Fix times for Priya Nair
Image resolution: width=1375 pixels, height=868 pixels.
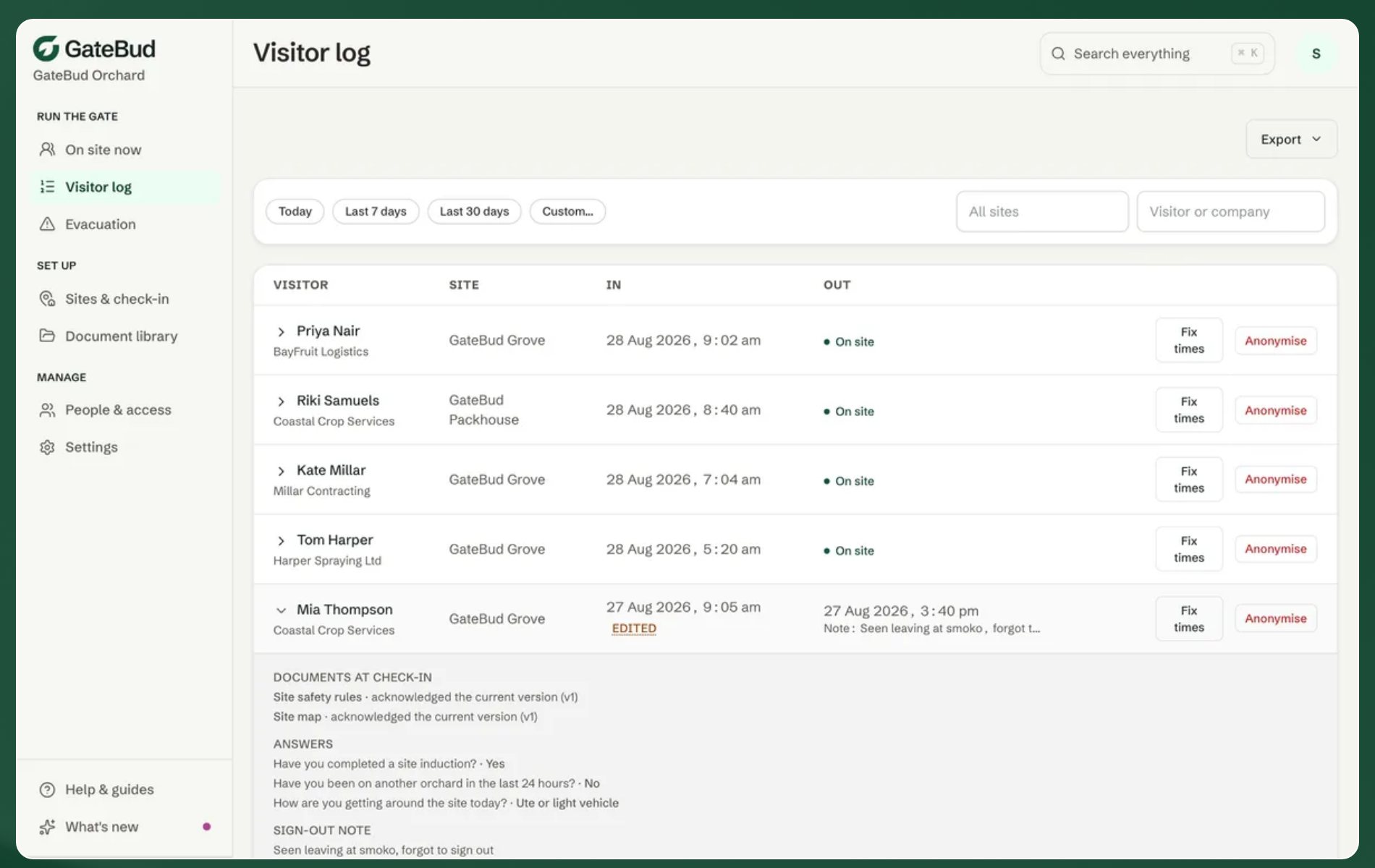(1188, 340)
